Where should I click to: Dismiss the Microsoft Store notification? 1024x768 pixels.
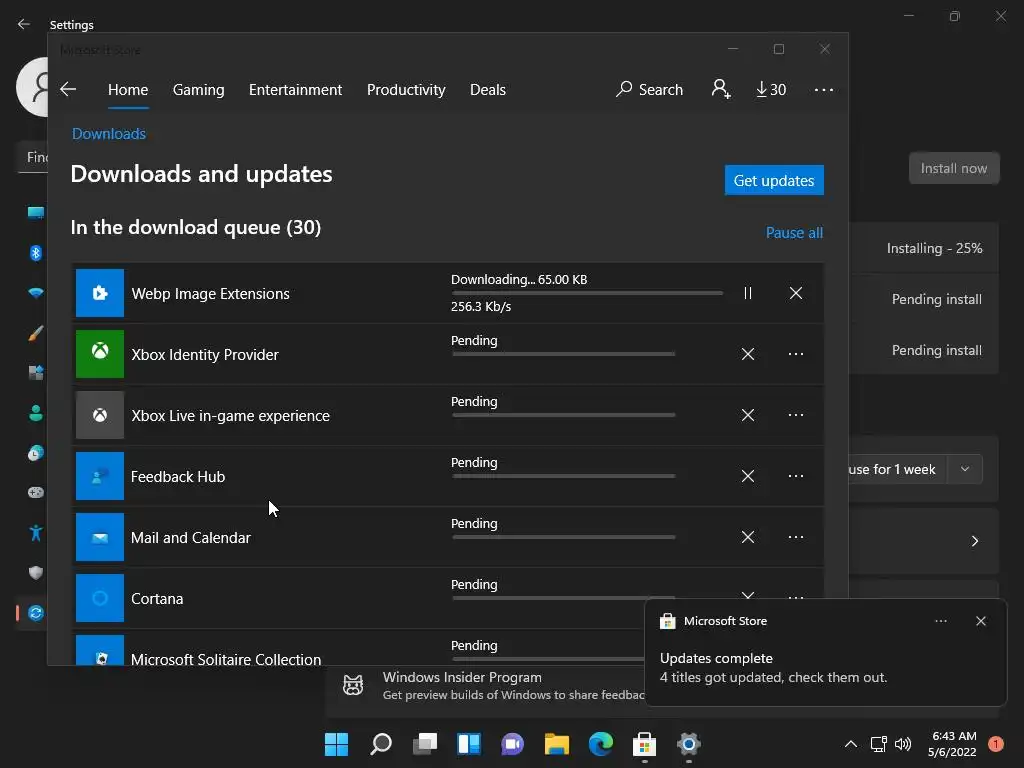coord(980,621)
